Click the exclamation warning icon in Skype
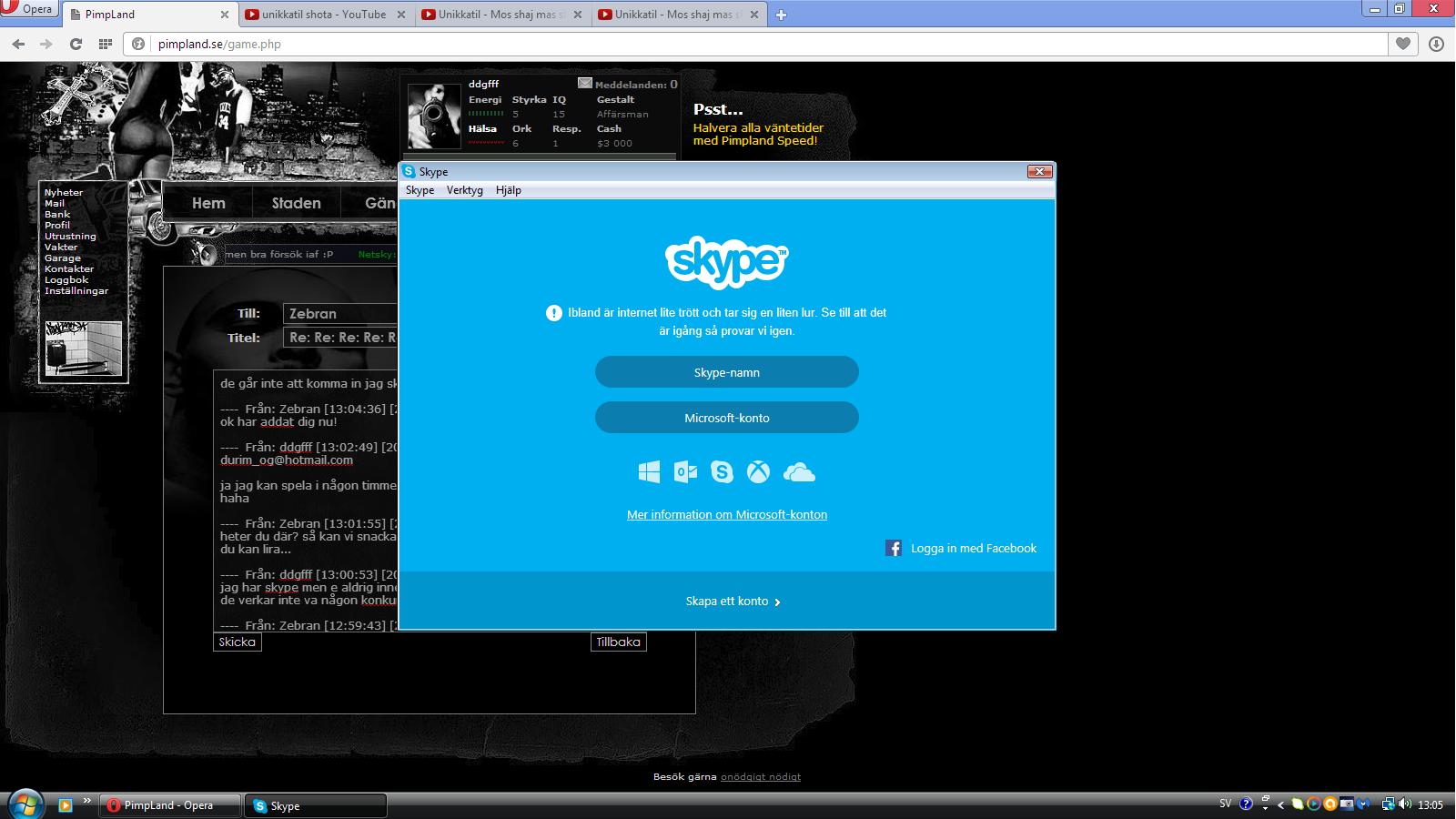The height and width of the screenshot is (819, 1456). click(553, 313)
